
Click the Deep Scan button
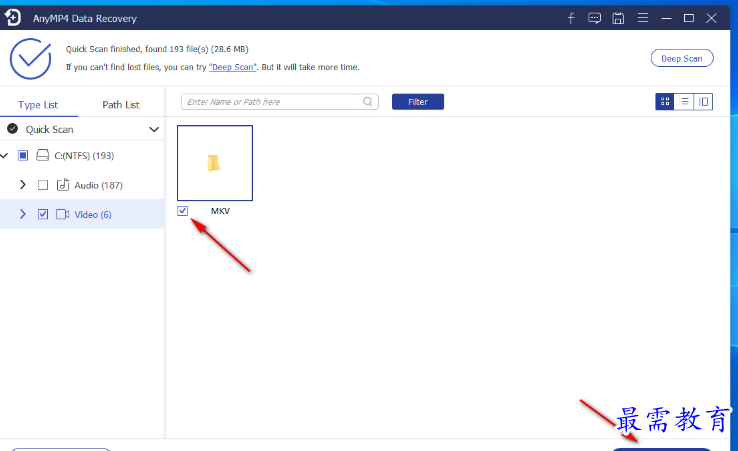pos(682,58)
